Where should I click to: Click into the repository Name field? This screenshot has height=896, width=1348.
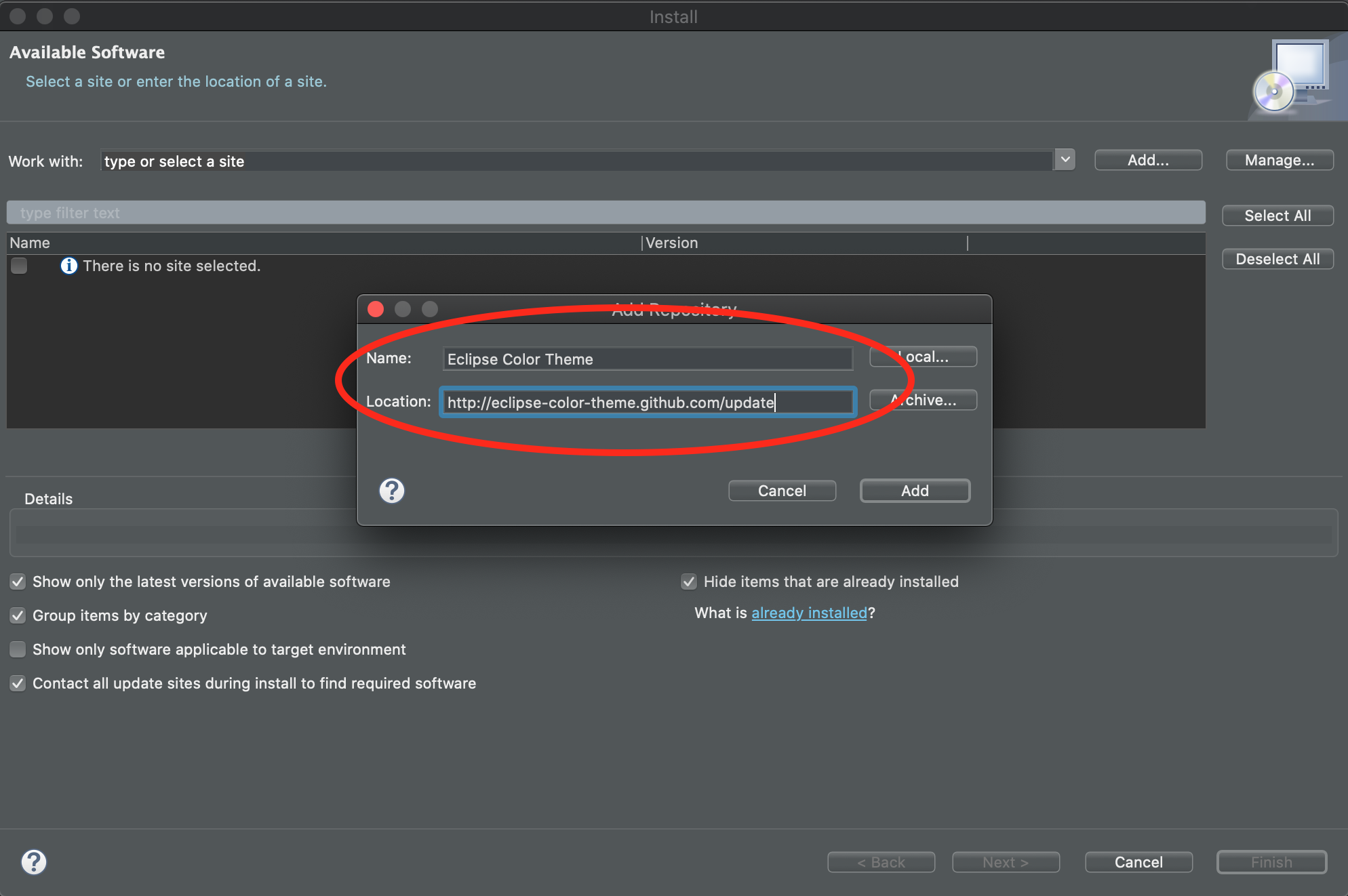(x=647, y=359)
